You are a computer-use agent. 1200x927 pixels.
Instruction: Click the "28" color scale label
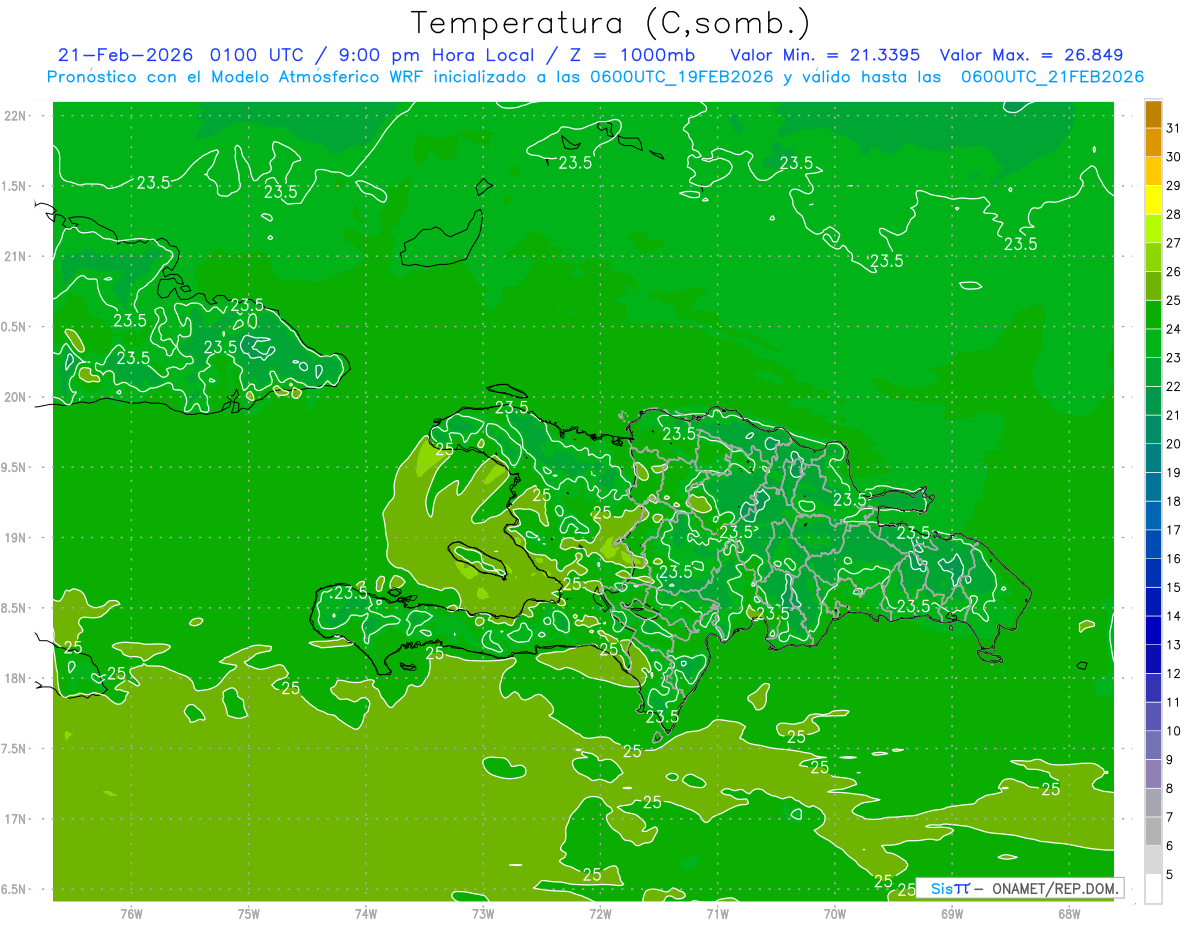(x=1174, y=214)
